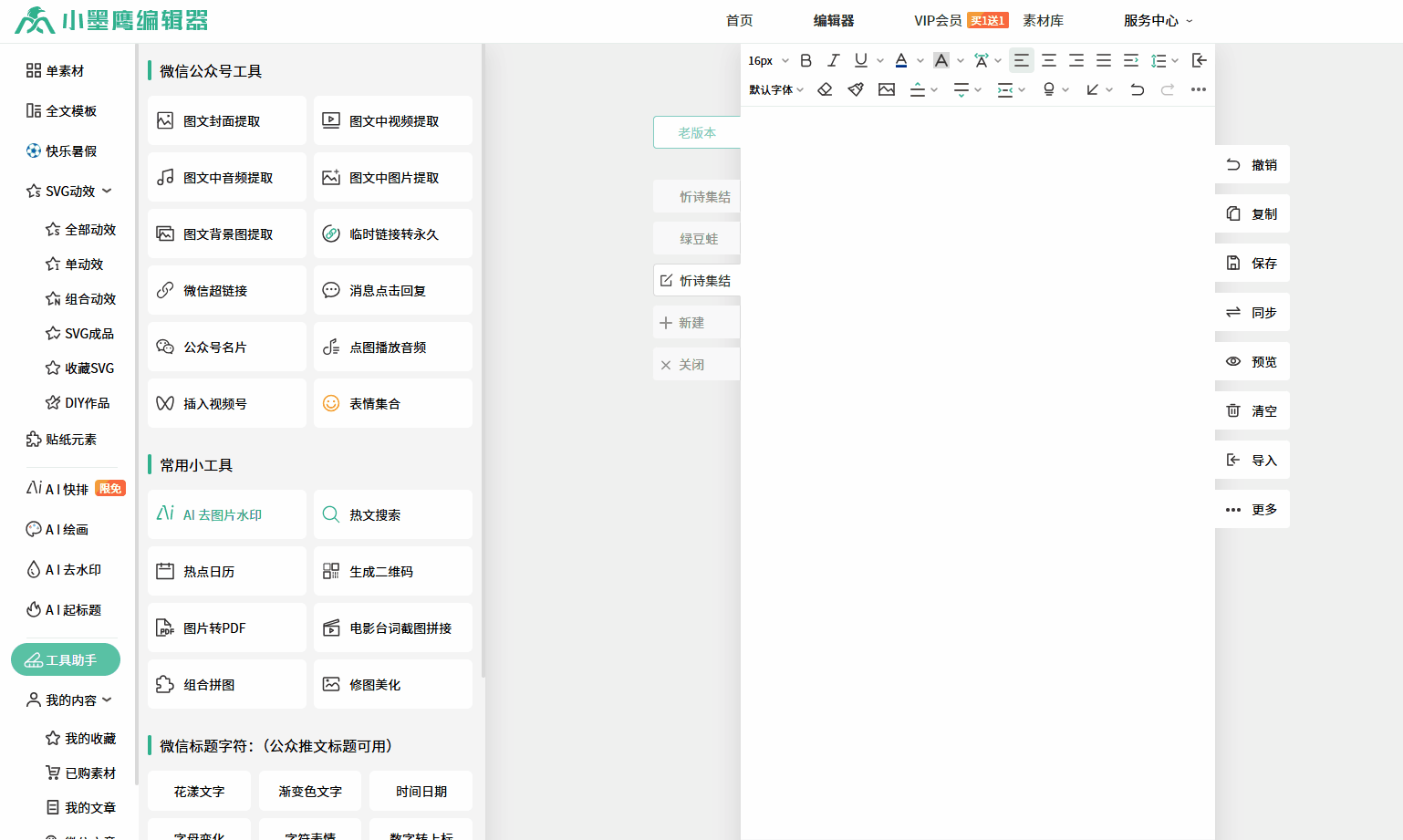Click 关闭 with the X icon
1403x840 pixels.
coord(697,364)
